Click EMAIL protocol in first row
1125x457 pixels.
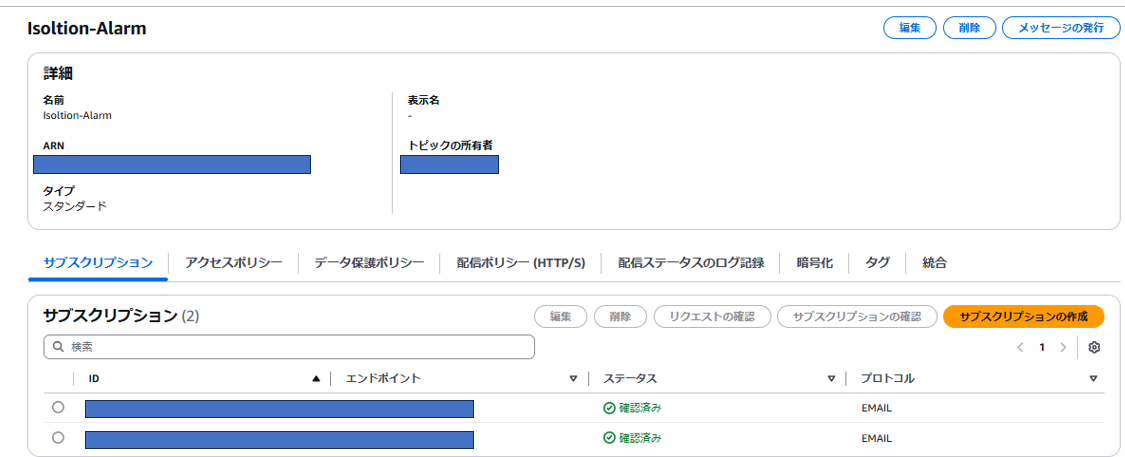[877, 408]
